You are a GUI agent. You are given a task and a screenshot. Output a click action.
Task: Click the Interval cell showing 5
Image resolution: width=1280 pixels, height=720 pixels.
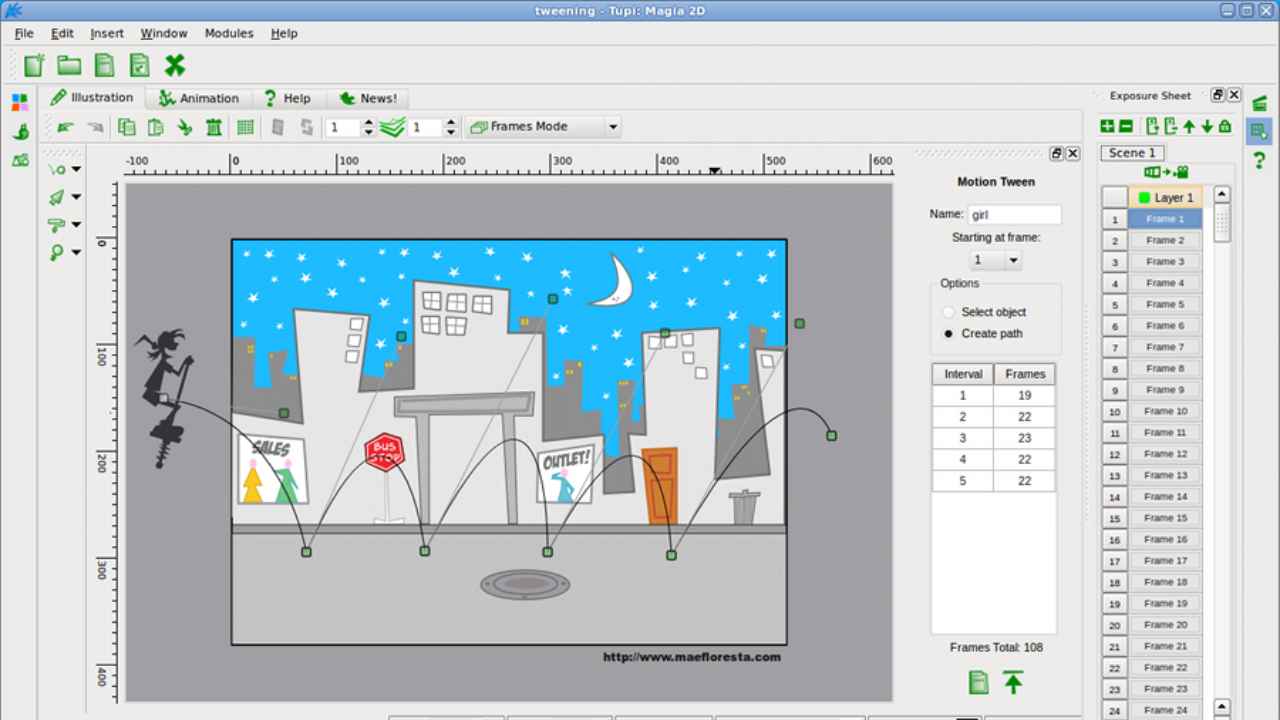coord(963,481)
